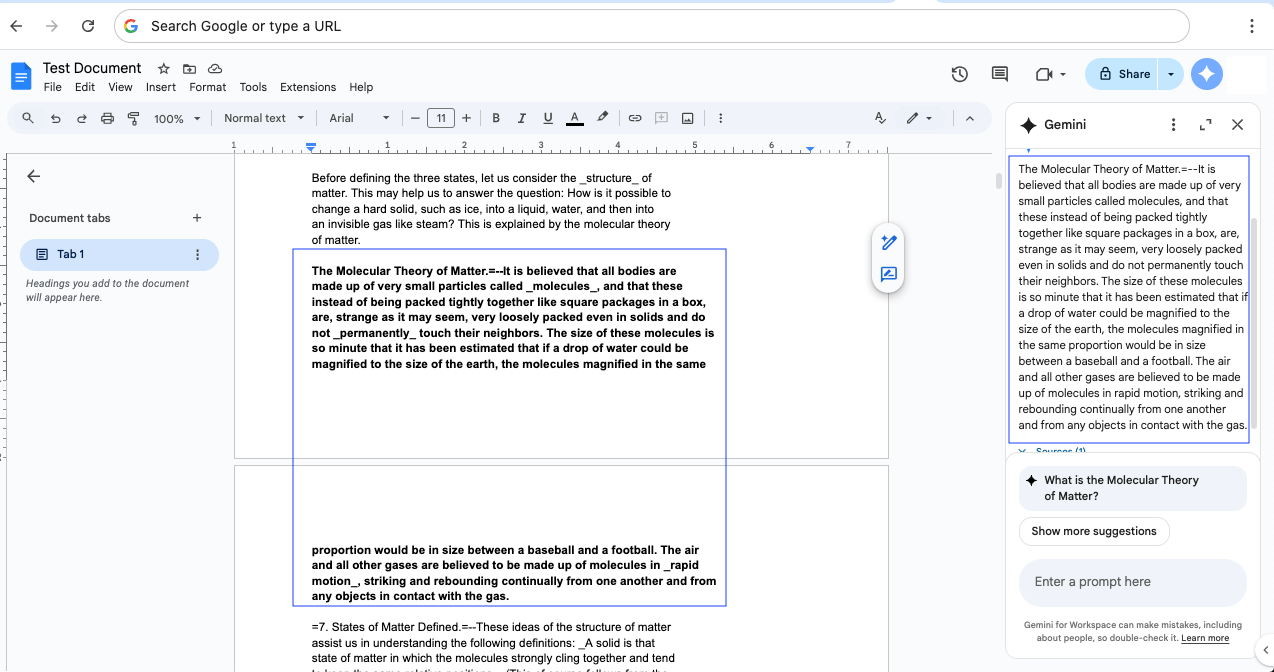
Task: Open the zoom 100% dropdown
Action: click(x=177, y=118)
